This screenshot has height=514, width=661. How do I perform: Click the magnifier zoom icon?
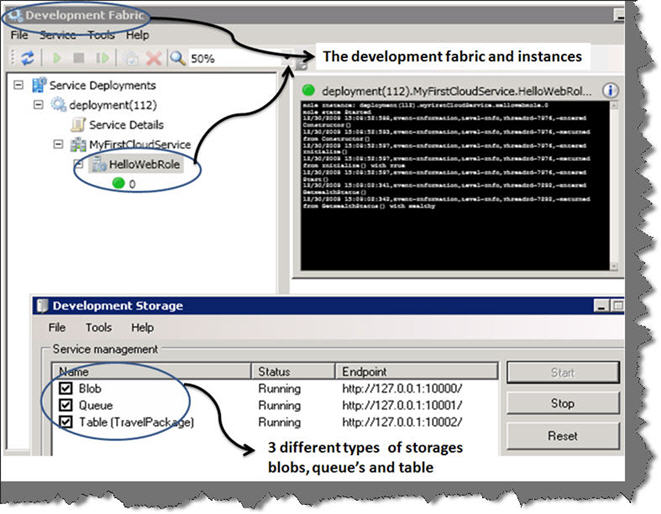click(x=177, y=58)
